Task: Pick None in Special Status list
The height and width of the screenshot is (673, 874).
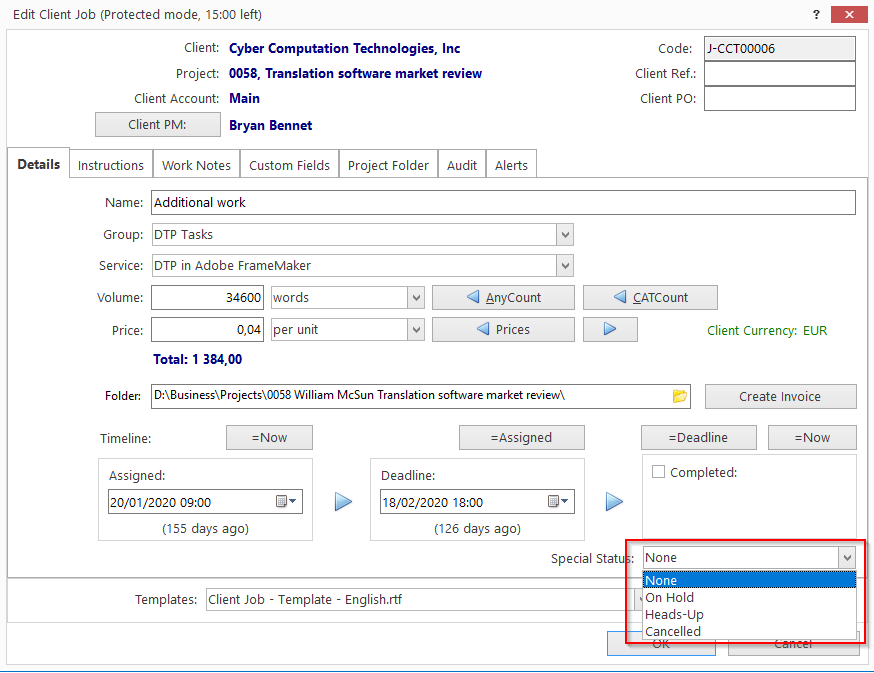Action: (x=749, y=580)
